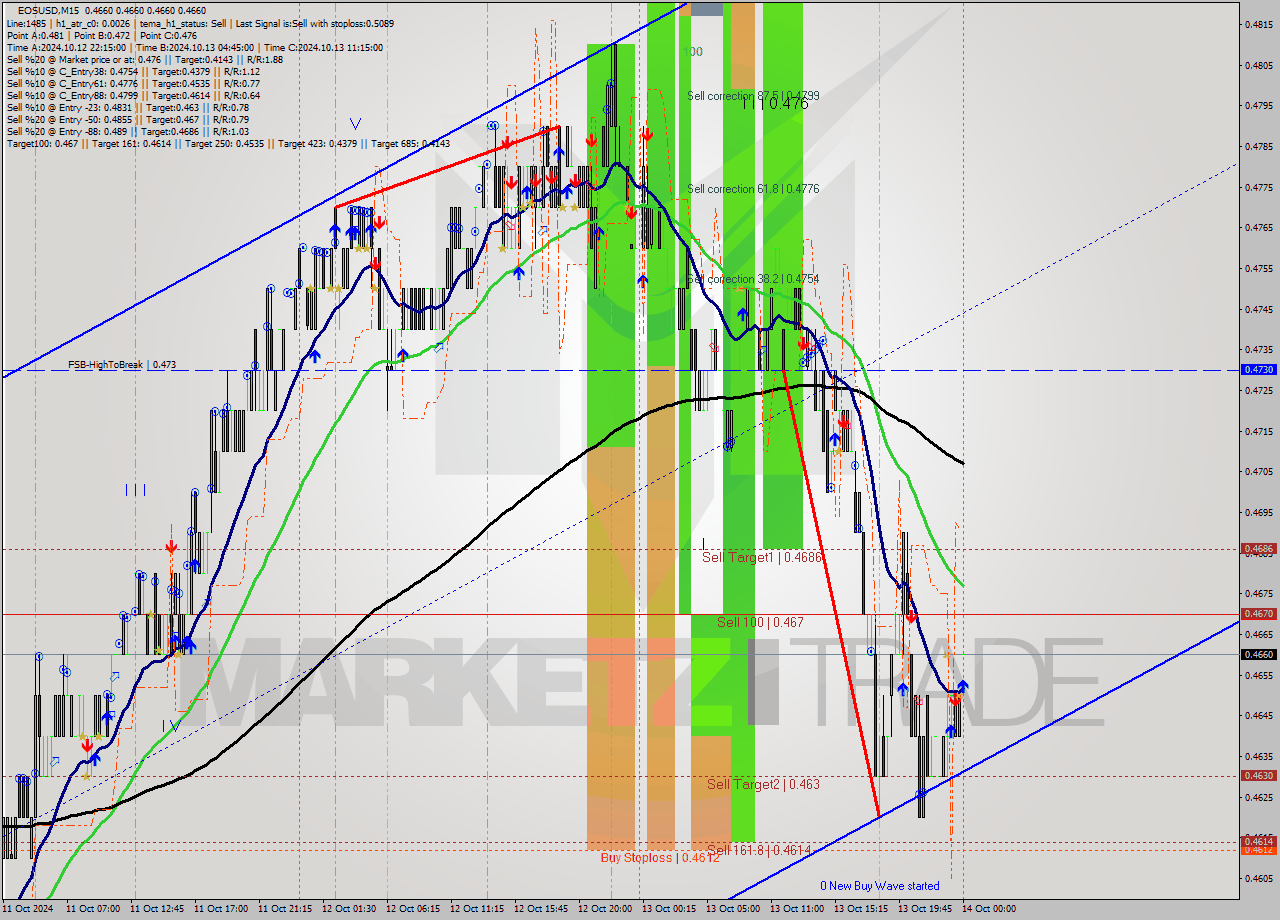Click the 'I I I 0.476' wave label
The image size is (1280, 920).
(775, 103)
